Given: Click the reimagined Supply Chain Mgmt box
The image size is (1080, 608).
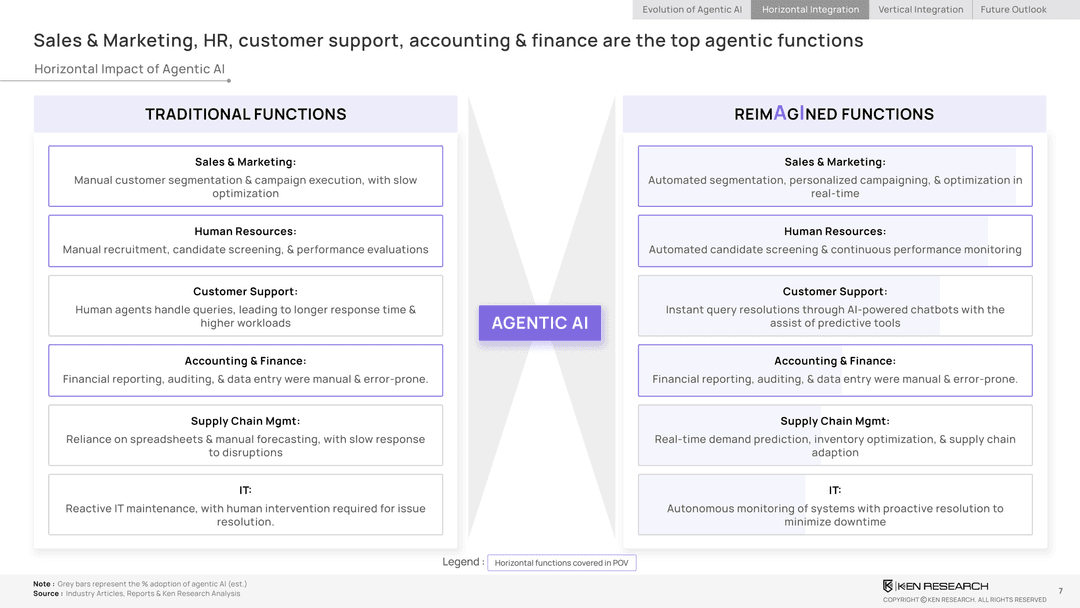Looking at the screenshot, I should pos(835,436).
